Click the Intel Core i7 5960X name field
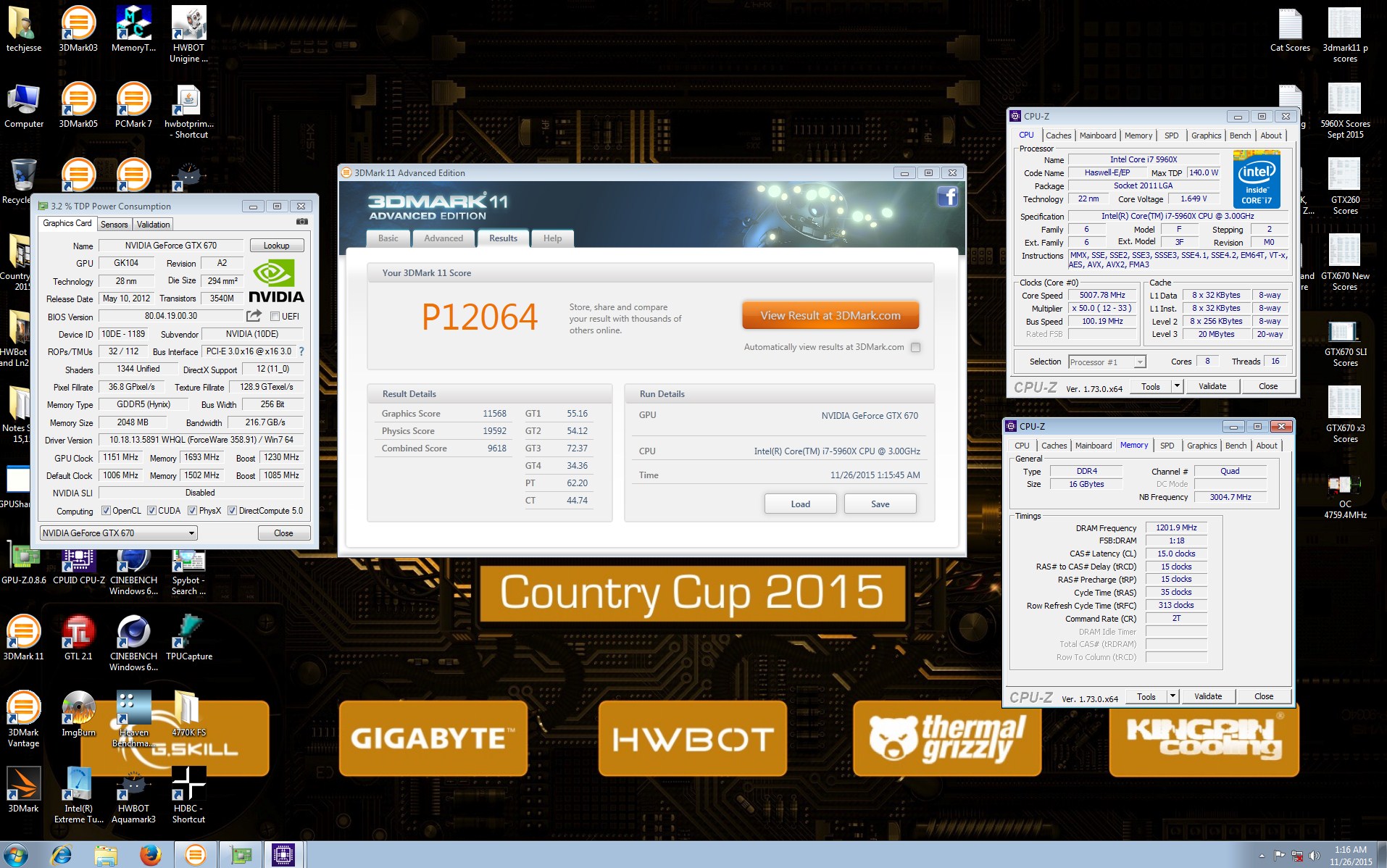Image resolution: width=1387 pixels, height=868 pixels. pos(1143,159)
